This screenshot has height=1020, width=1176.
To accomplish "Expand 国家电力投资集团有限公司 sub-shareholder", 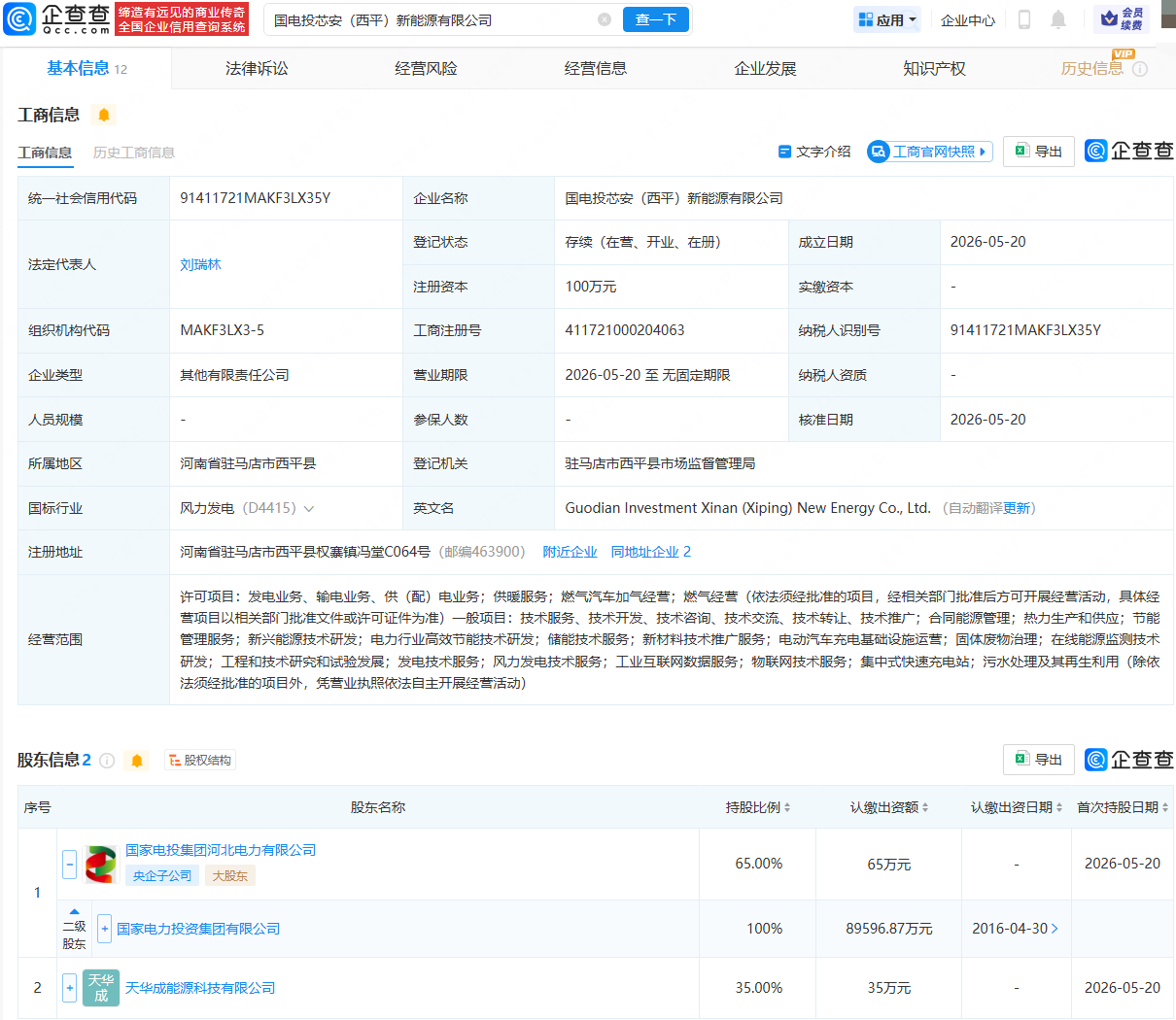I will pyautogui.click(x=105, y=929).
